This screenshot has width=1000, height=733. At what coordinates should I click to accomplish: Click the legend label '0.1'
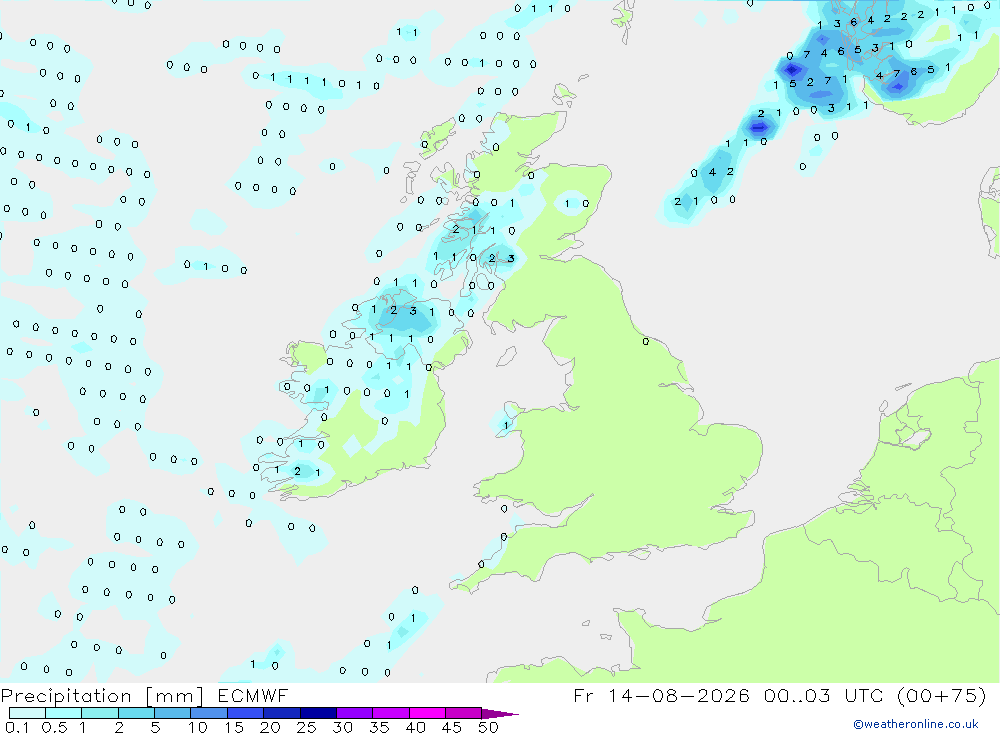point(17,727)
